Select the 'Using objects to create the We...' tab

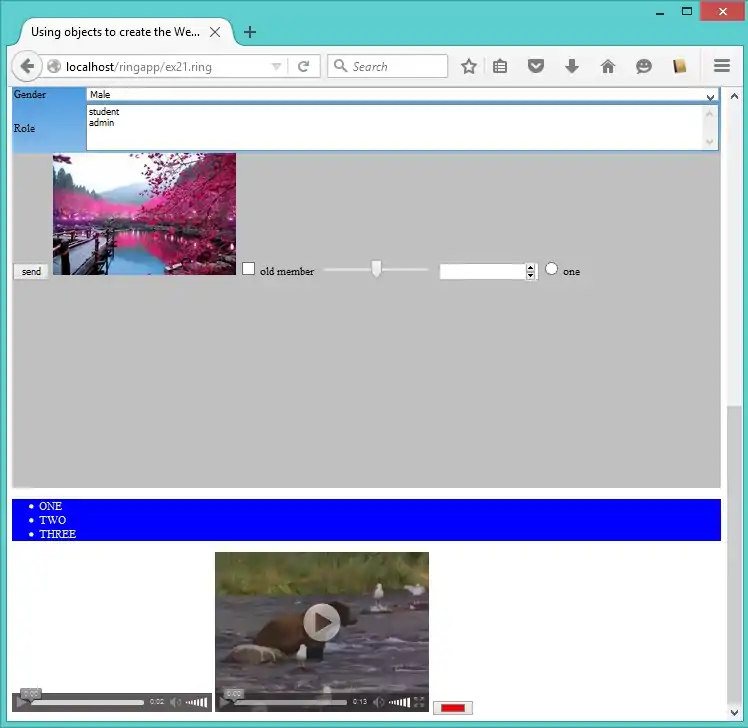click(115, 32)
